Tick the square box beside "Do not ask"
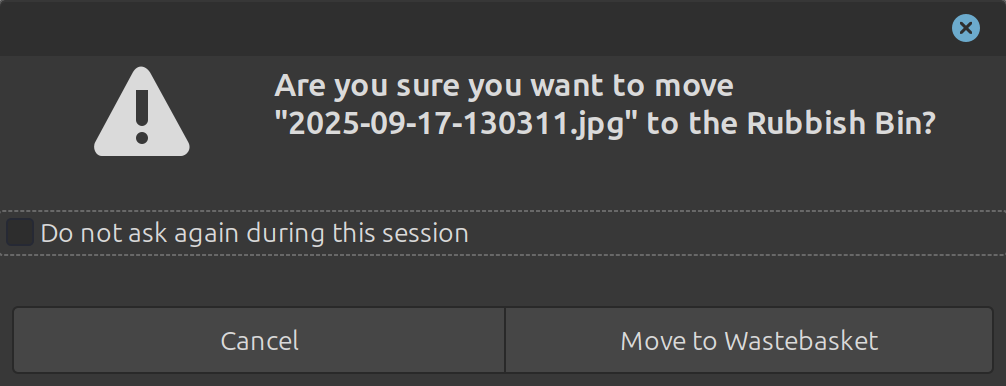Viewport: 1006px width, 386px height. 20,232
